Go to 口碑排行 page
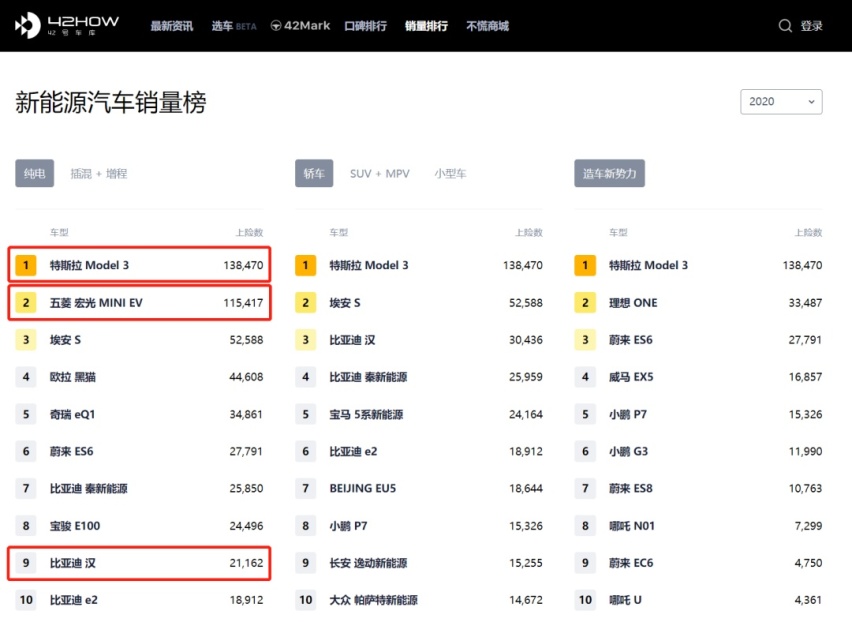 [366, 26]
